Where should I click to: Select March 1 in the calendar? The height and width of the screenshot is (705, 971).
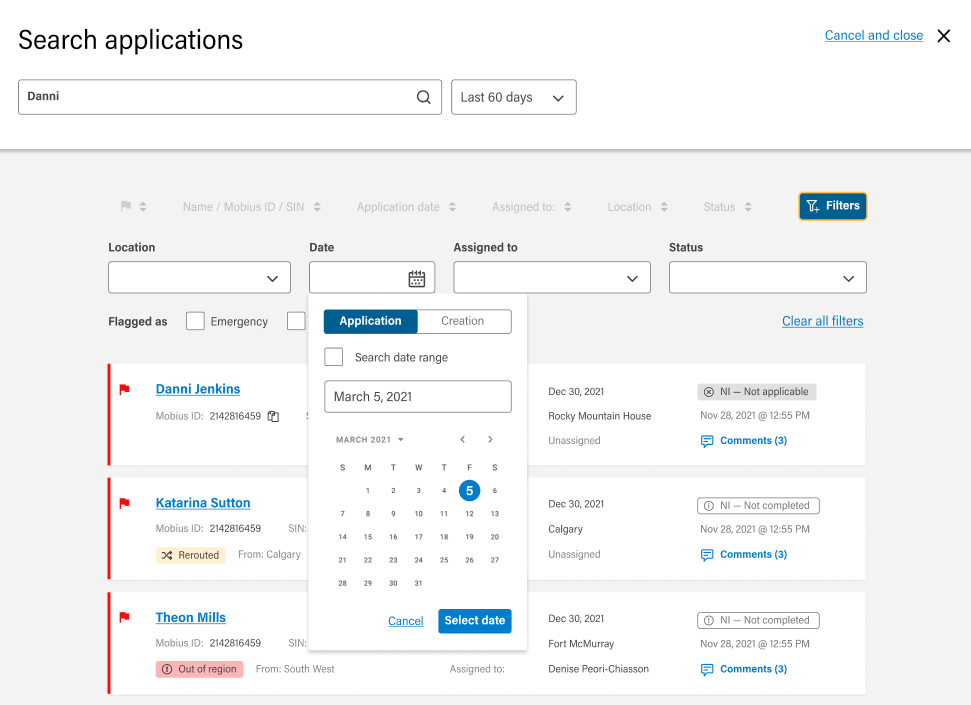coord(368,491)
